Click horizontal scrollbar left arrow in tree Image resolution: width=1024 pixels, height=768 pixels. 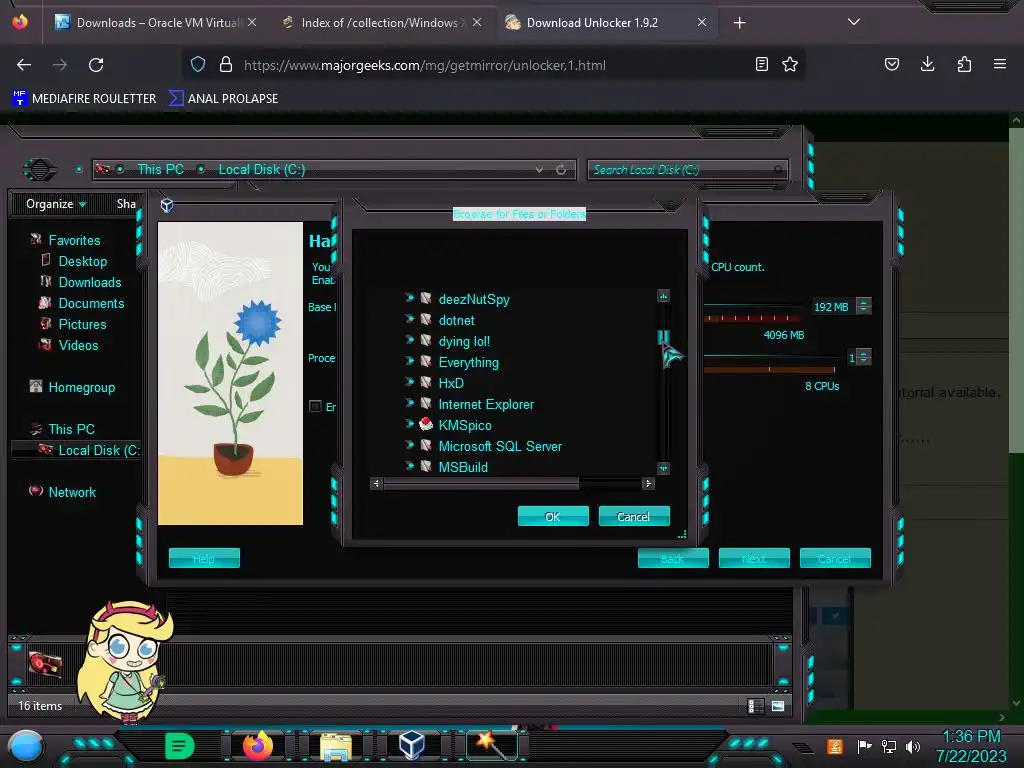pos(376,483)
